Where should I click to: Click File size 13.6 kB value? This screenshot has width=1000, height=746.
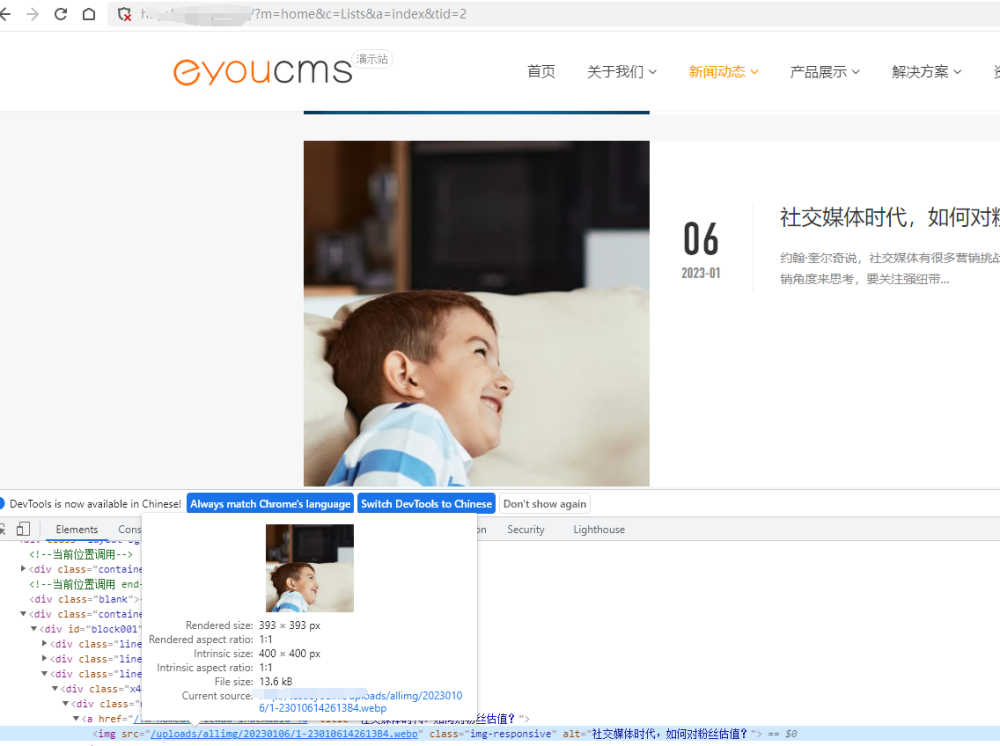pos(276,682)
